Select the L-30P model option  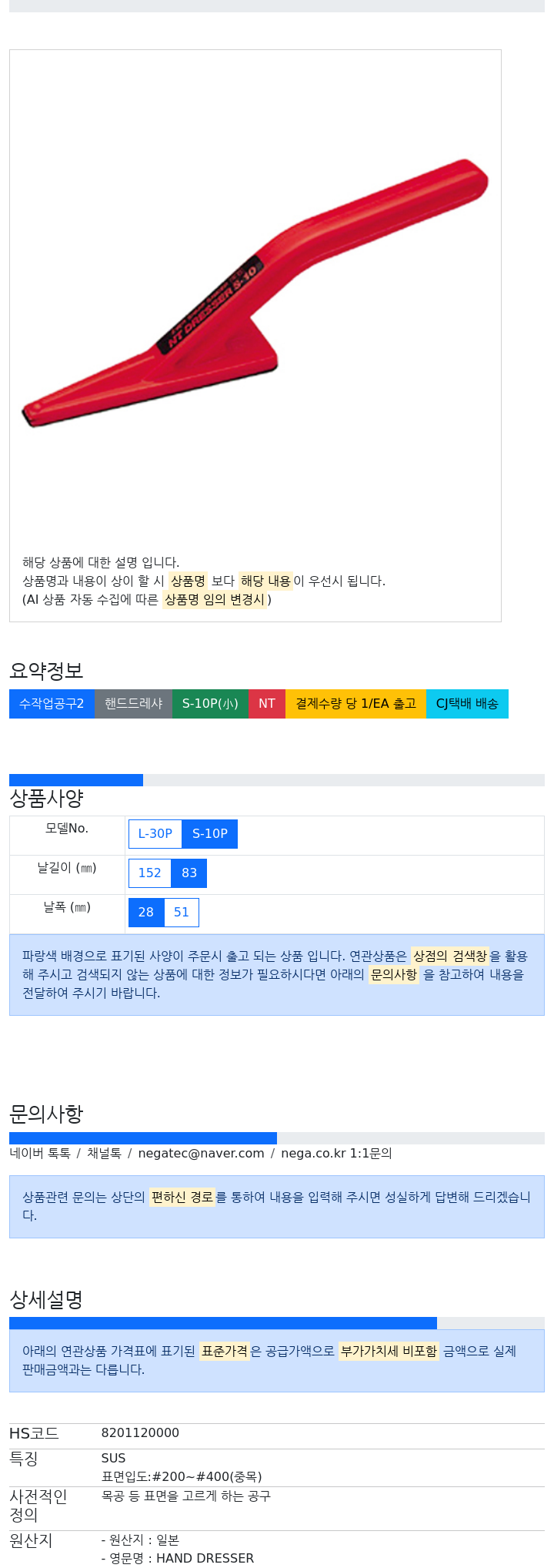tap(155, 833)
